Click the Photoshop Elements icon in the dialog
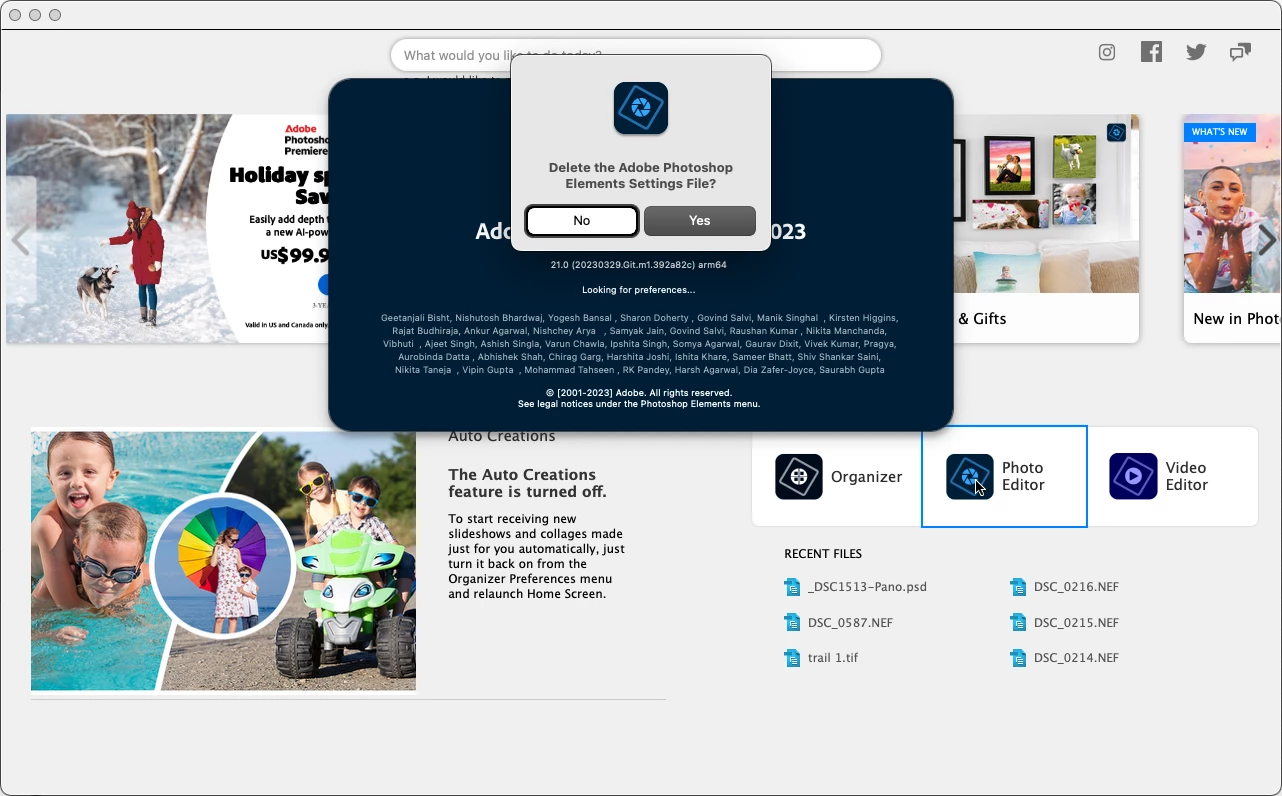The height and width of the screenshot is (796, 1282). [641, 109]
